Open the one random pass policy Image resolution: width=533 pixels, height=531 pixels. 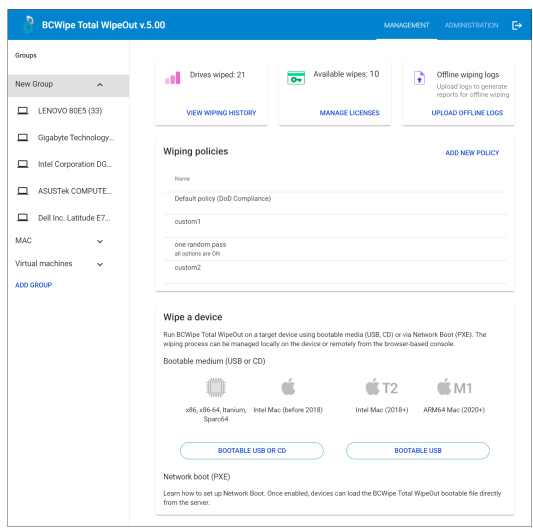coord(335,249)
